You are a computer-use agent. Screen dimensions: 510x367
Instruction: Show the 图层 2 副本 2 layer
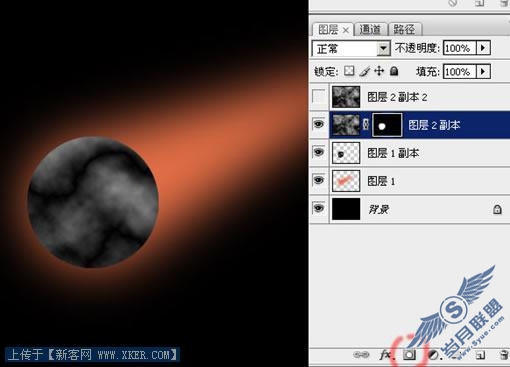tap(319, 97)
